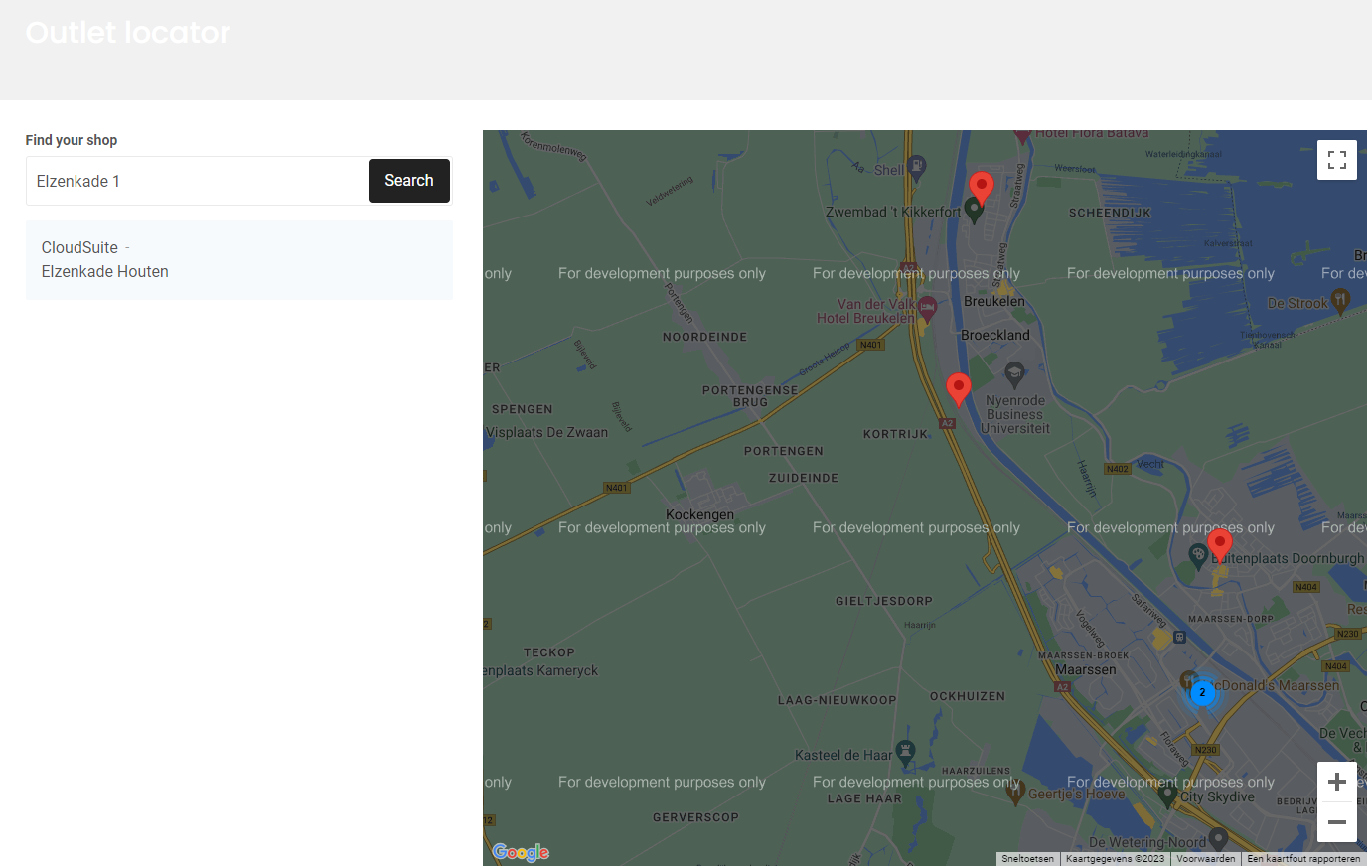Expand the blue cluster marker labeled 2

(x=1202, y=693)
